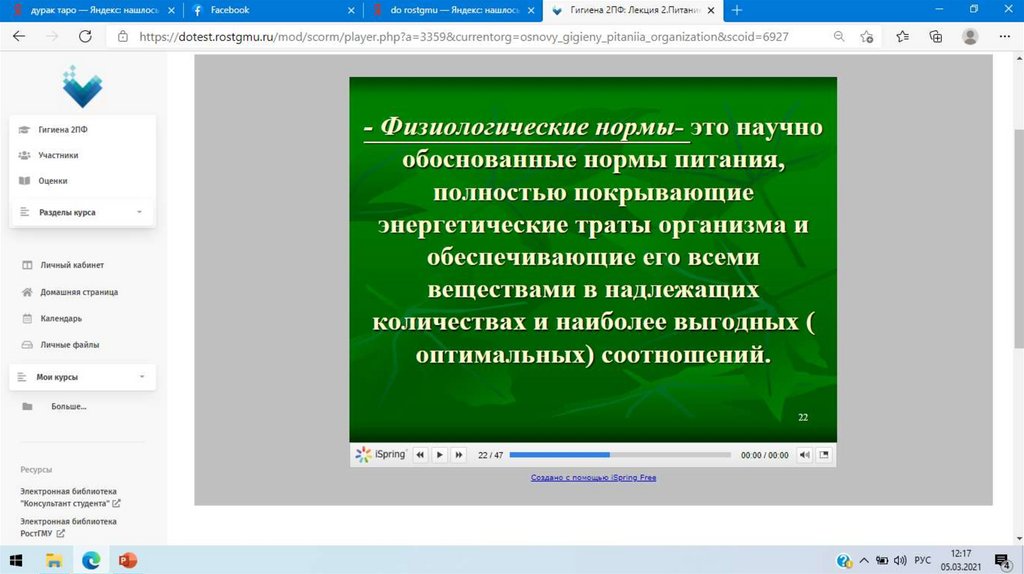Add page to favorites star
1024x574 pixels.
(867, 37)
